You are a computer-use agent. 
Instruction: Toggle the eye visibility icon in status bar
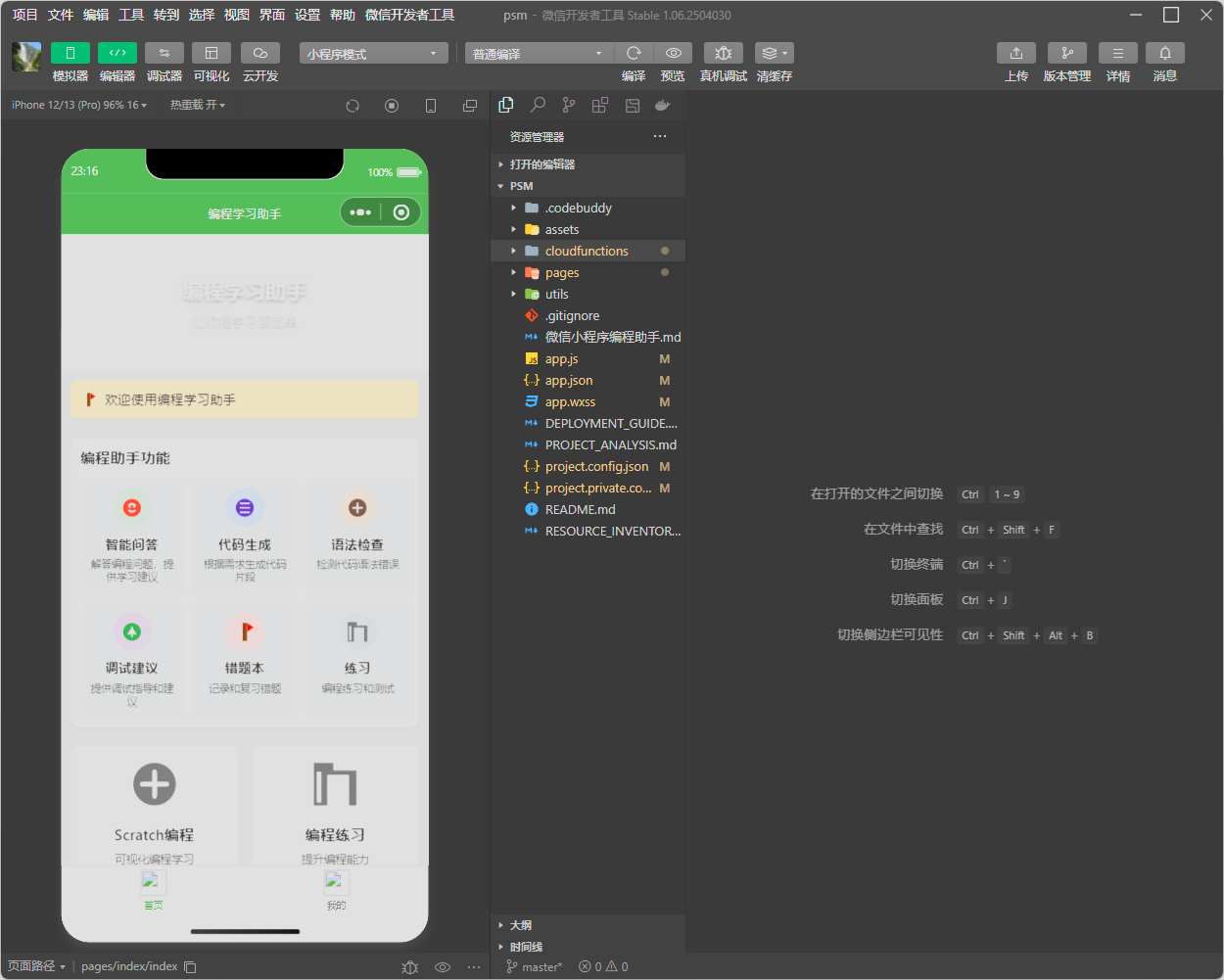(x=442, y=966)
